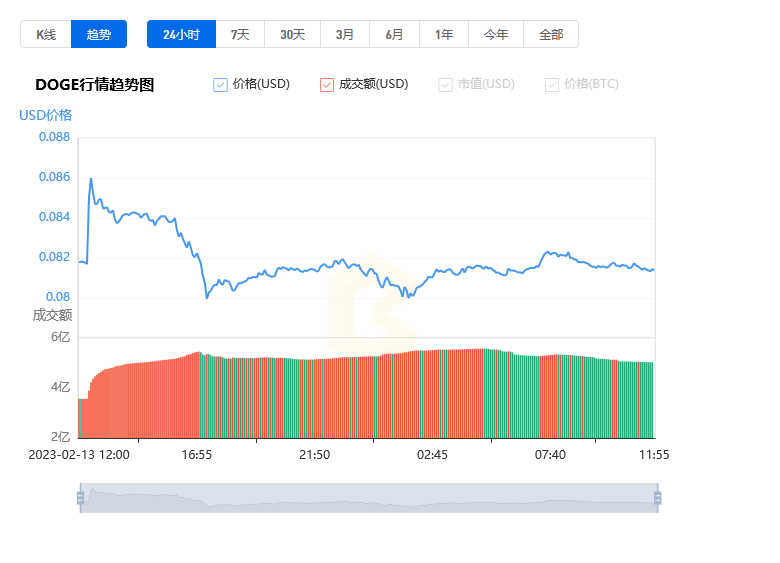Screen dimensions: 780x563
Task: Choose the 7天 time range
Action: pyautogui.click(x=240, y=34)
